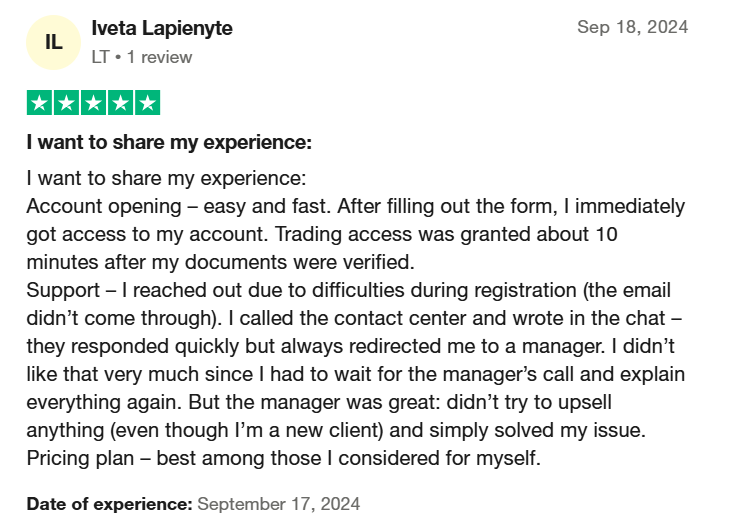Image resolution: width=729 pixels, height=527 pixels.
Task: Click the IL reviewer avatar circle
Action: (54, 42)
